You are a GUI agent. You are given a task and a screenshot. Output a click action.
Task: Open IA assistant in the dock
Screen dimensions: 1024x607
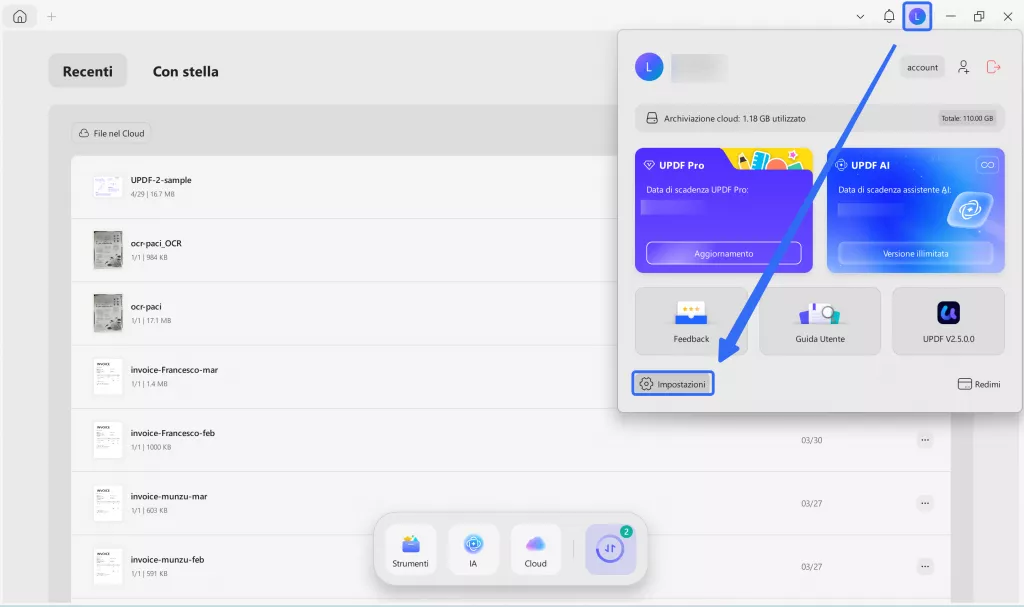[473, 550]
